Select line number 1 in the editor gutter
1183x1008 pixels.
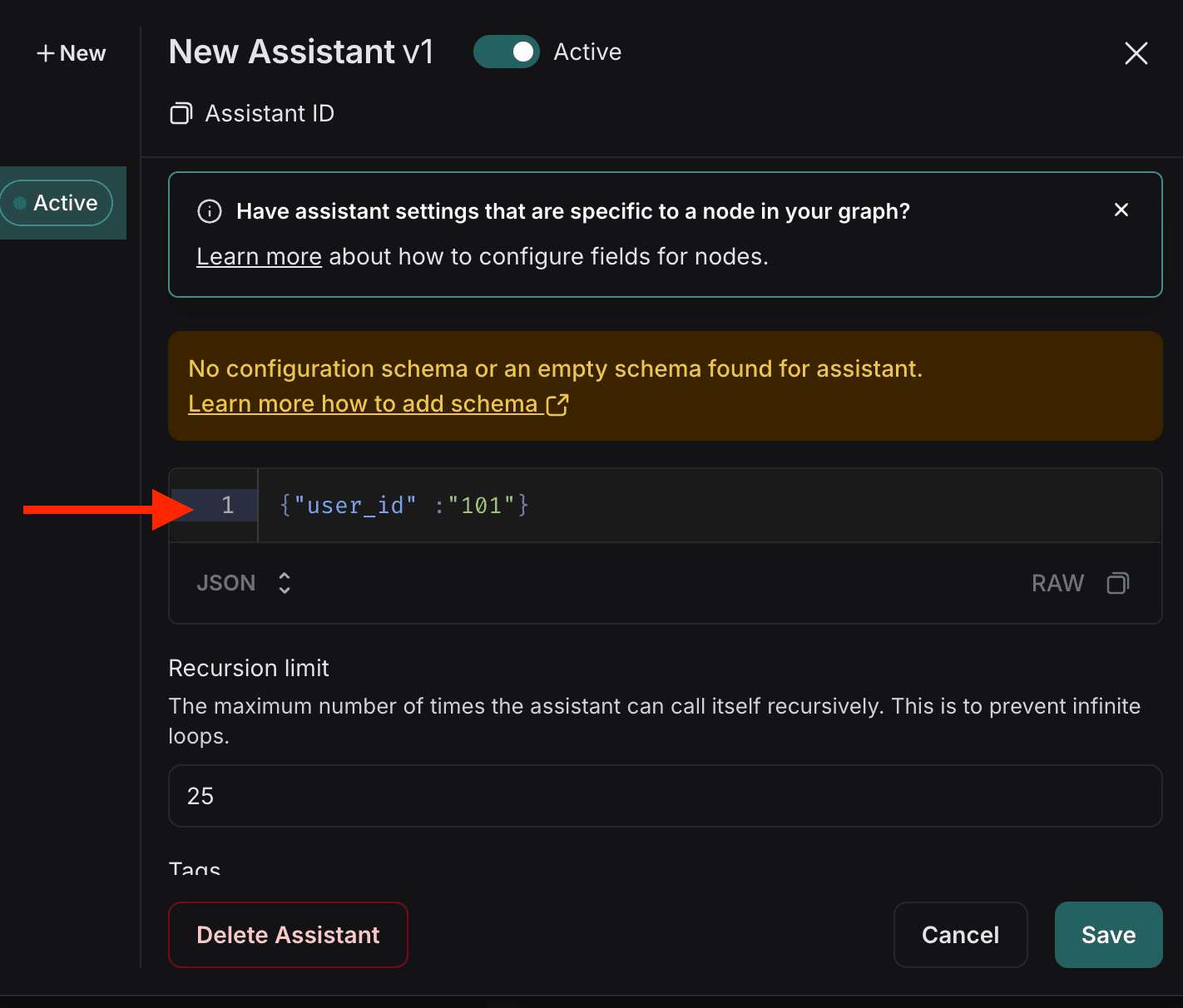tap(226, 505)
